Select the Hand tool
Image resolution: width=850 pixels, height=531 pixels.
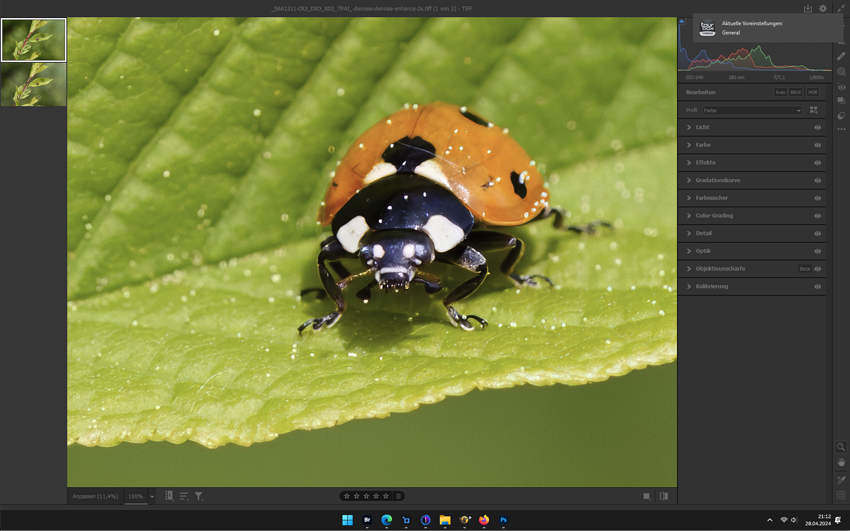tap(841, 463)
